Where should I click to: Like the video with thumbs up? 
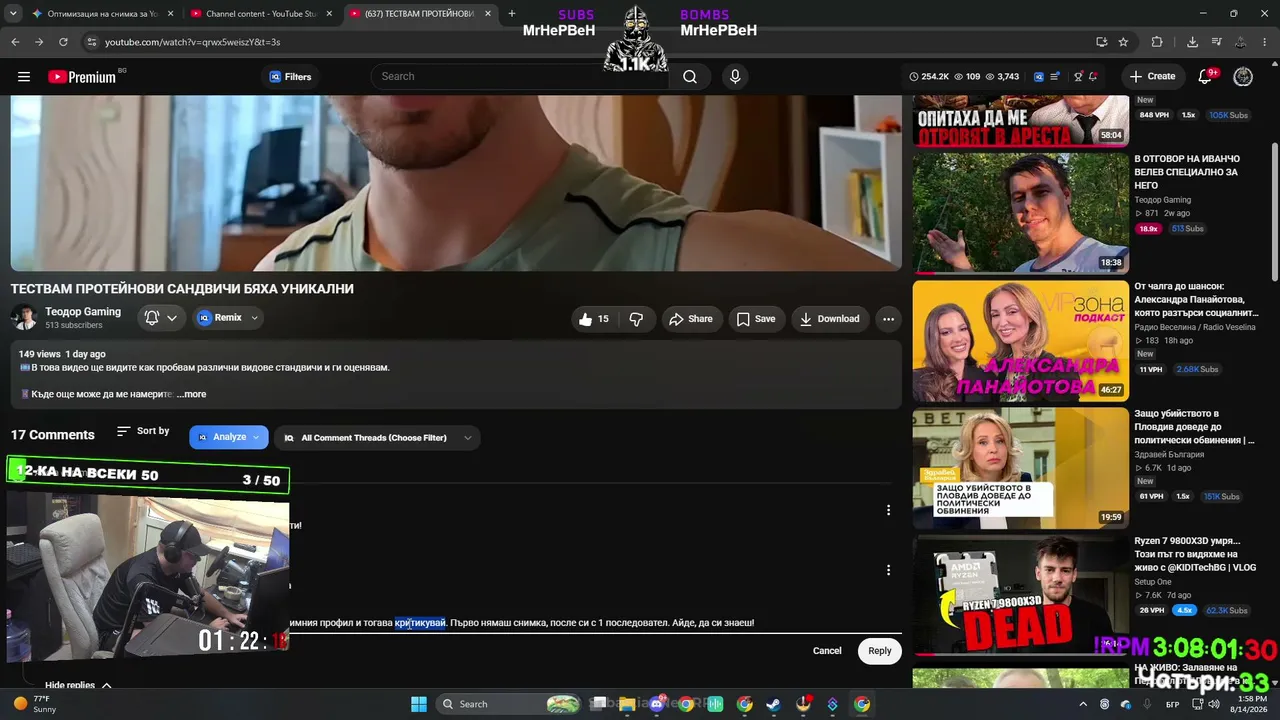coord(593,319)
